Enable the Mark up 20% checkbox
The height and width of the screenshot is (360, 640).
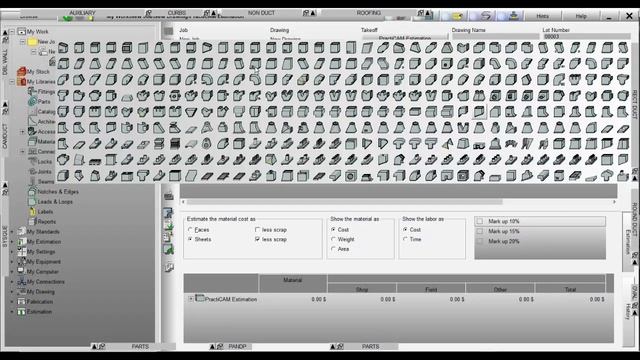click(x=480, y=241)
